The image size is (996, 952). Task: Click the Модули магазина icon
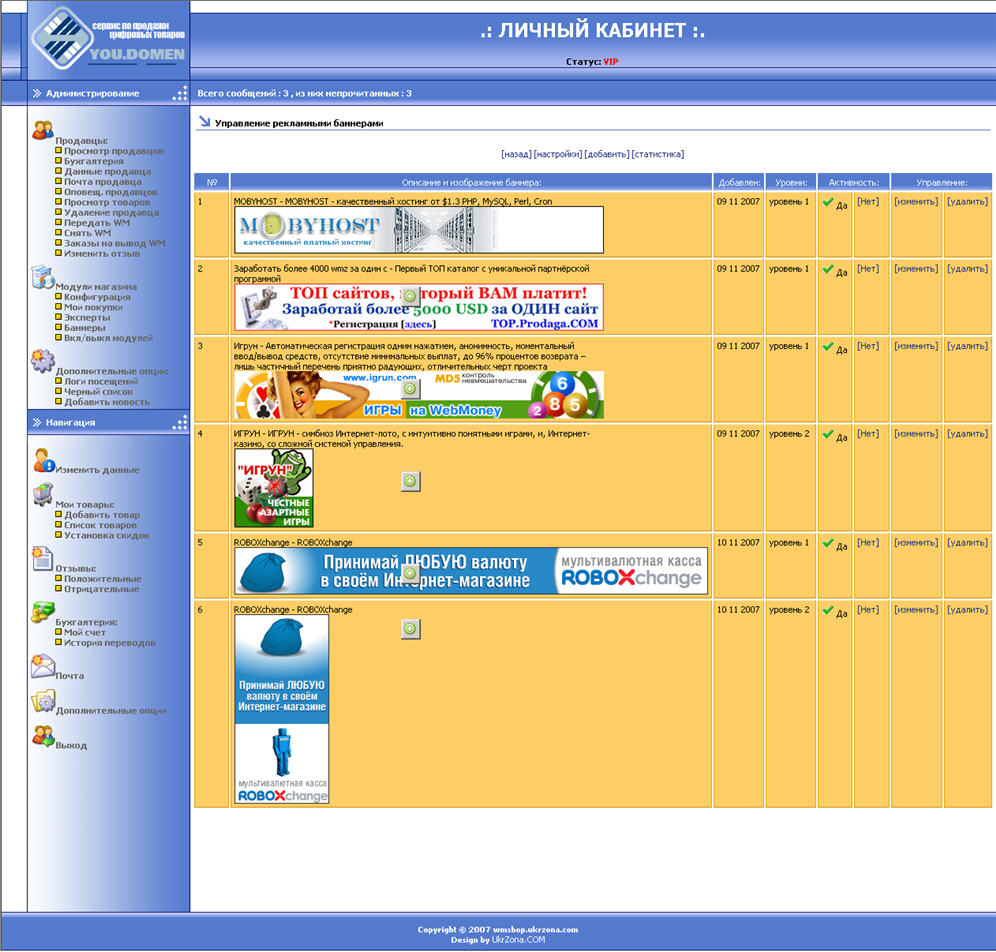43,277
